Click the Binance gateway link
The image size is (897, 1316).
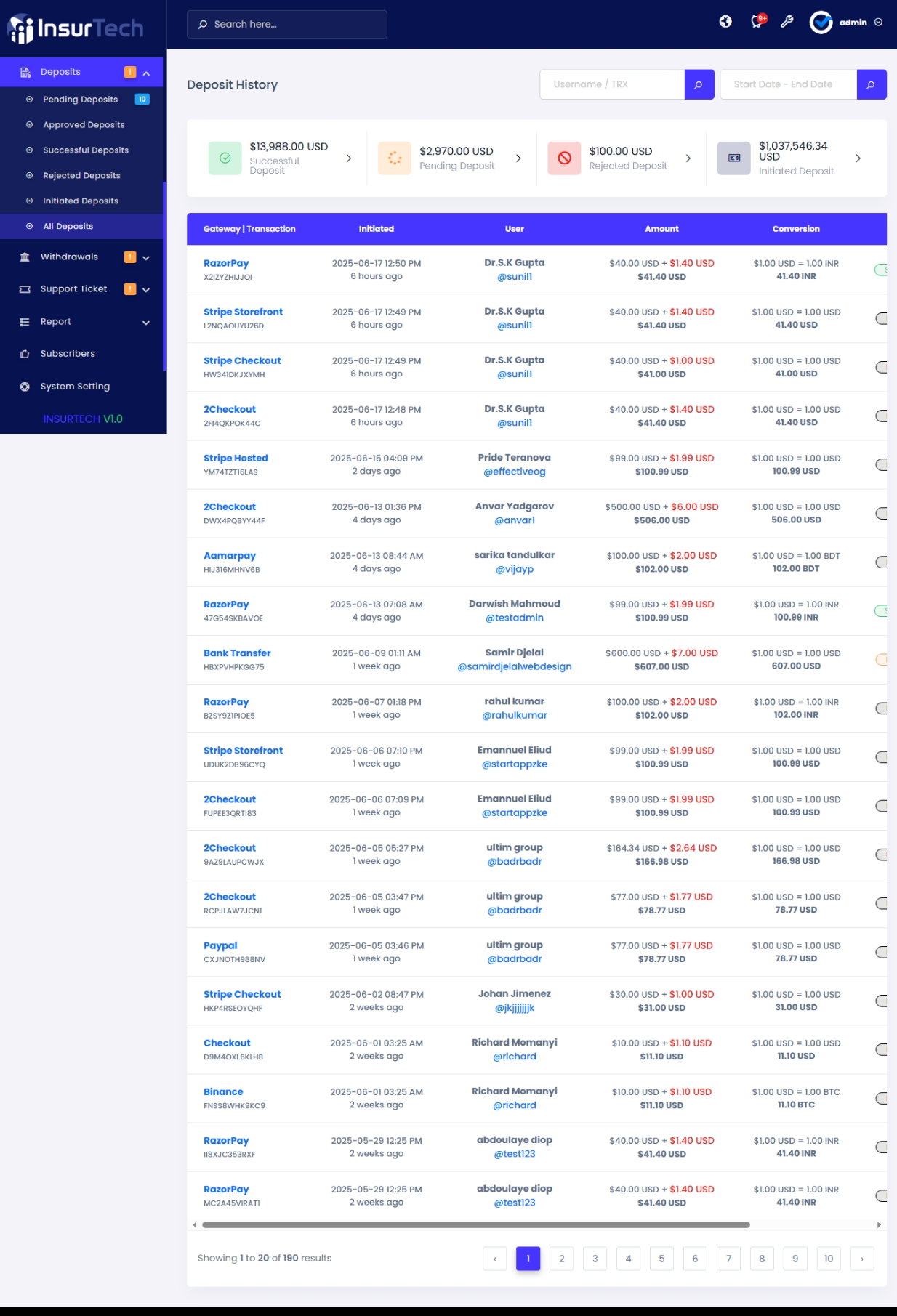(223, 1092)
